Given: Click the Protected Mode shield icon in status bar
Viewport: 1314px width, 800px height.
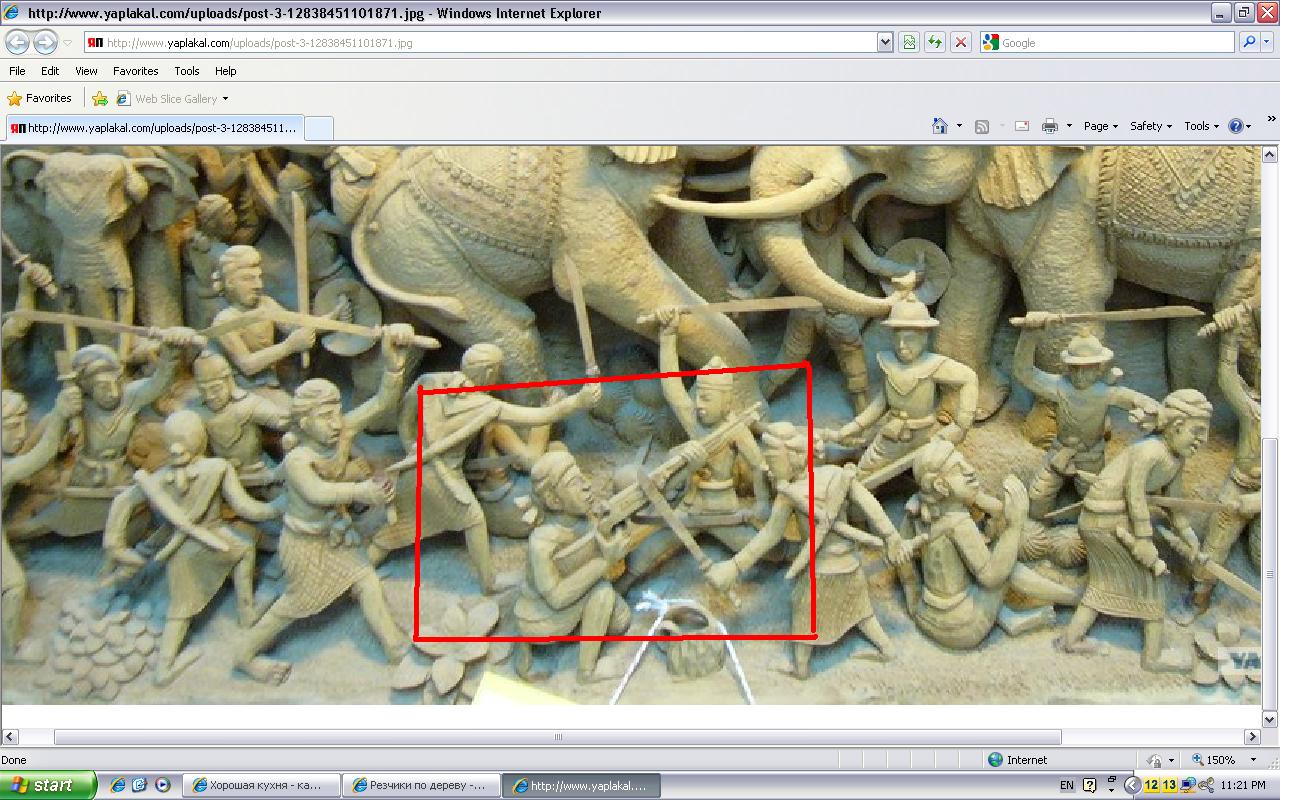Looking at the screenshot, I should click(1155, 760).
